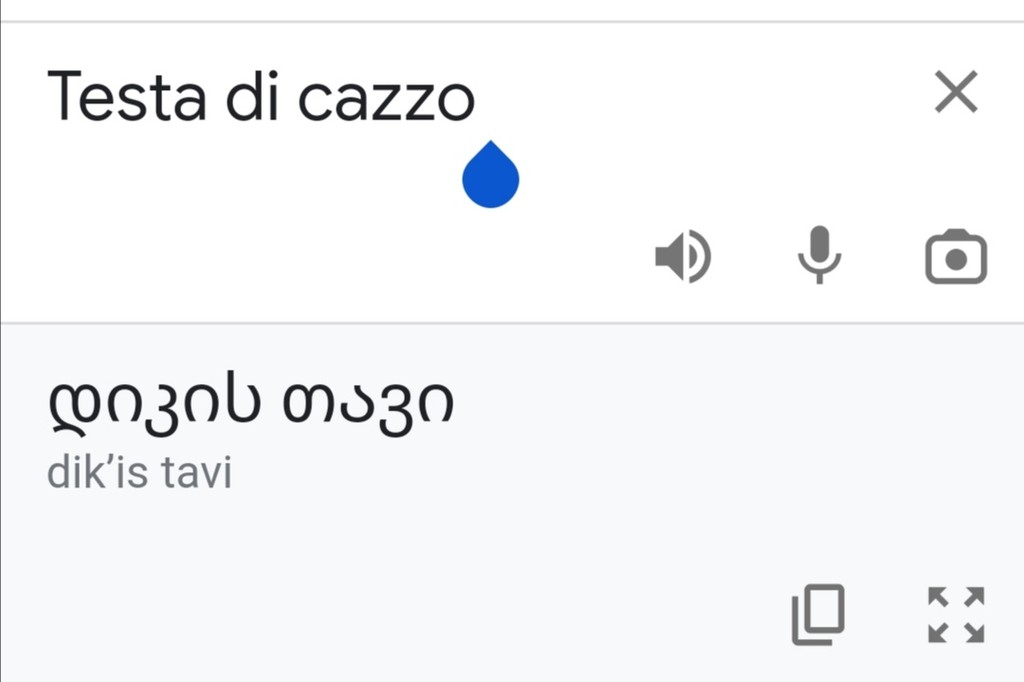Start speech-to-text with the mic icon
This screenshot has width=1024, height=682.
[820, 255]
